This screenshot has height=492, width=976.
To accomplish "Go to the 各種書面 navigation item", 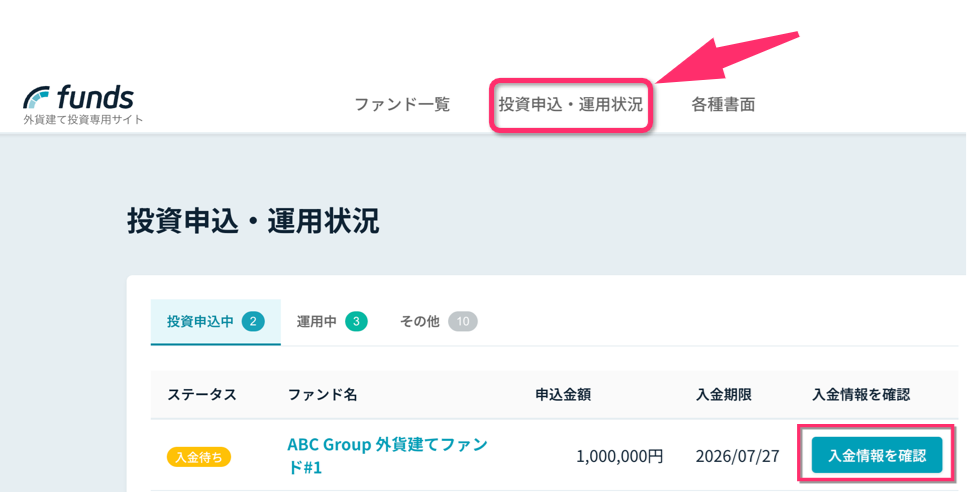I will tap(723, 104).
